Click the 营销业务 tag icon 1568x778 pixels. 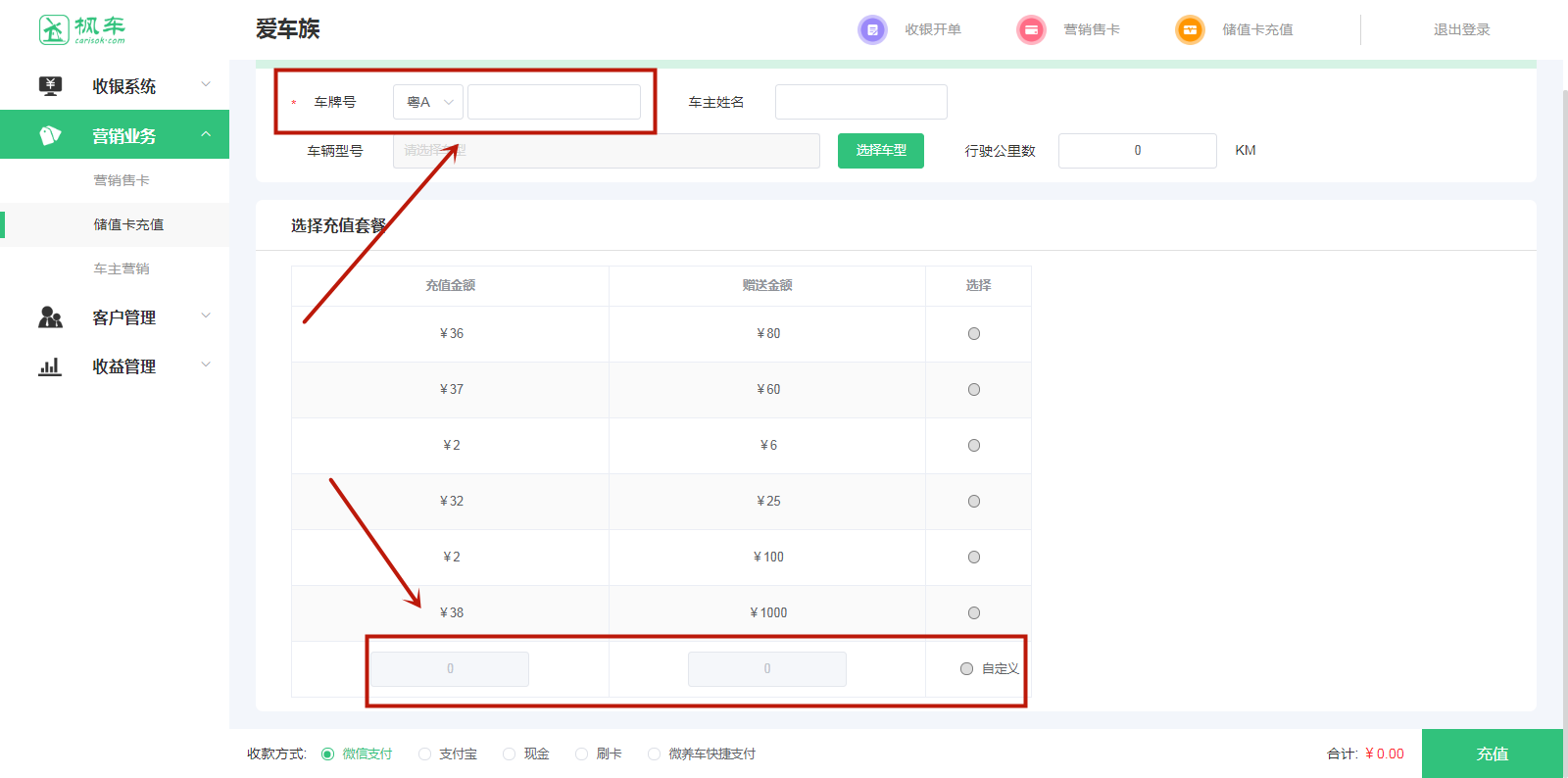click(x=50, y=135)
